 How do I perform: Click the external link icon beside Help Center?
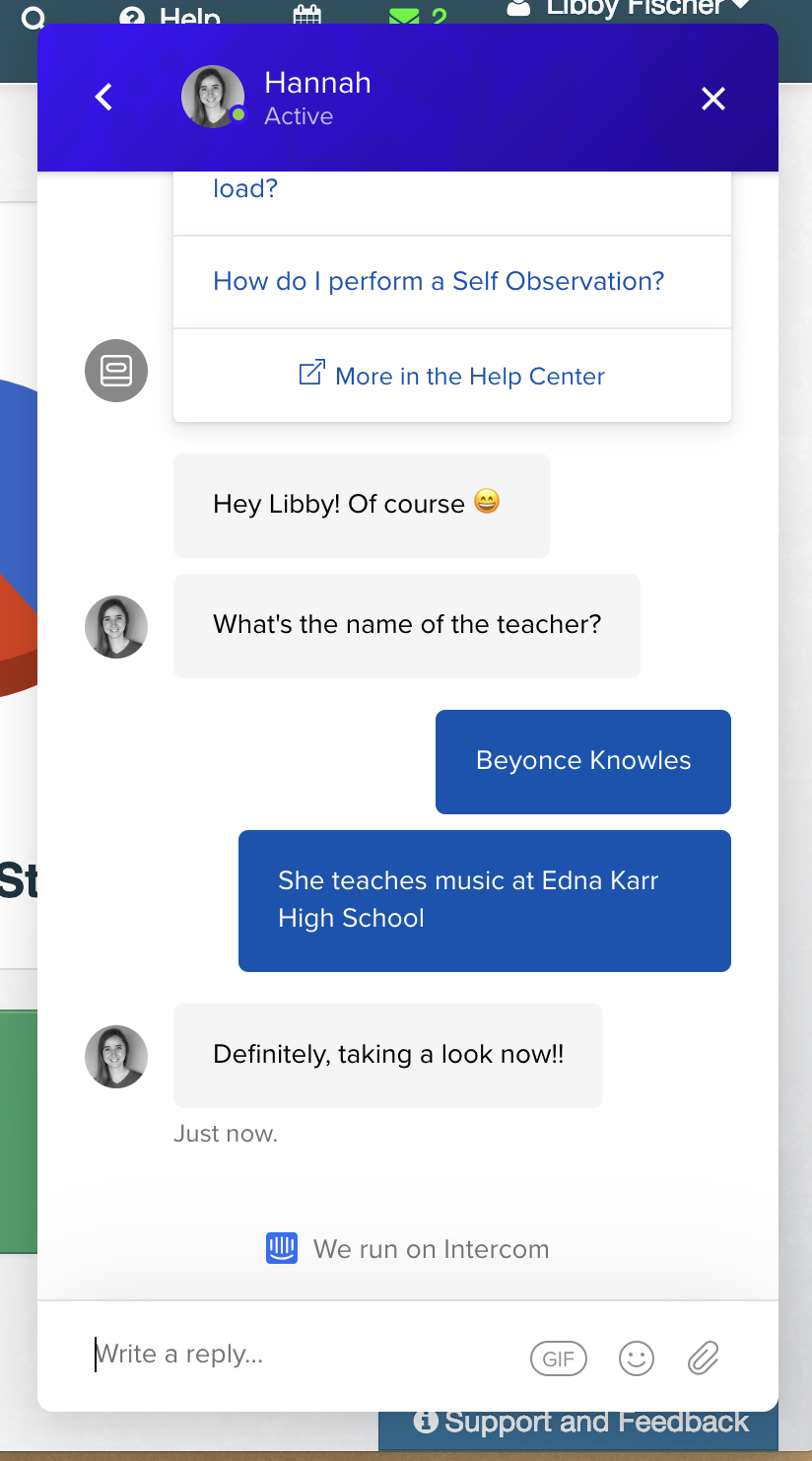[311, 374]
